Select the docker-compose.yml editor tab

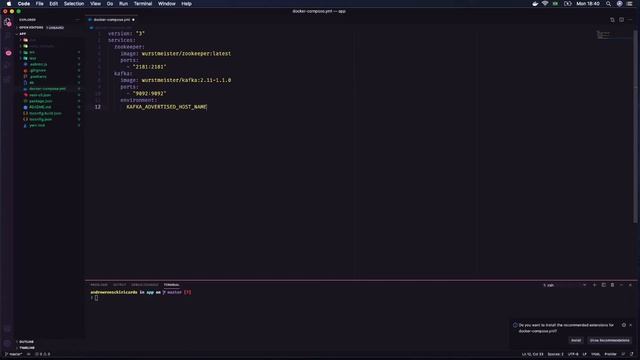(111, 20)
